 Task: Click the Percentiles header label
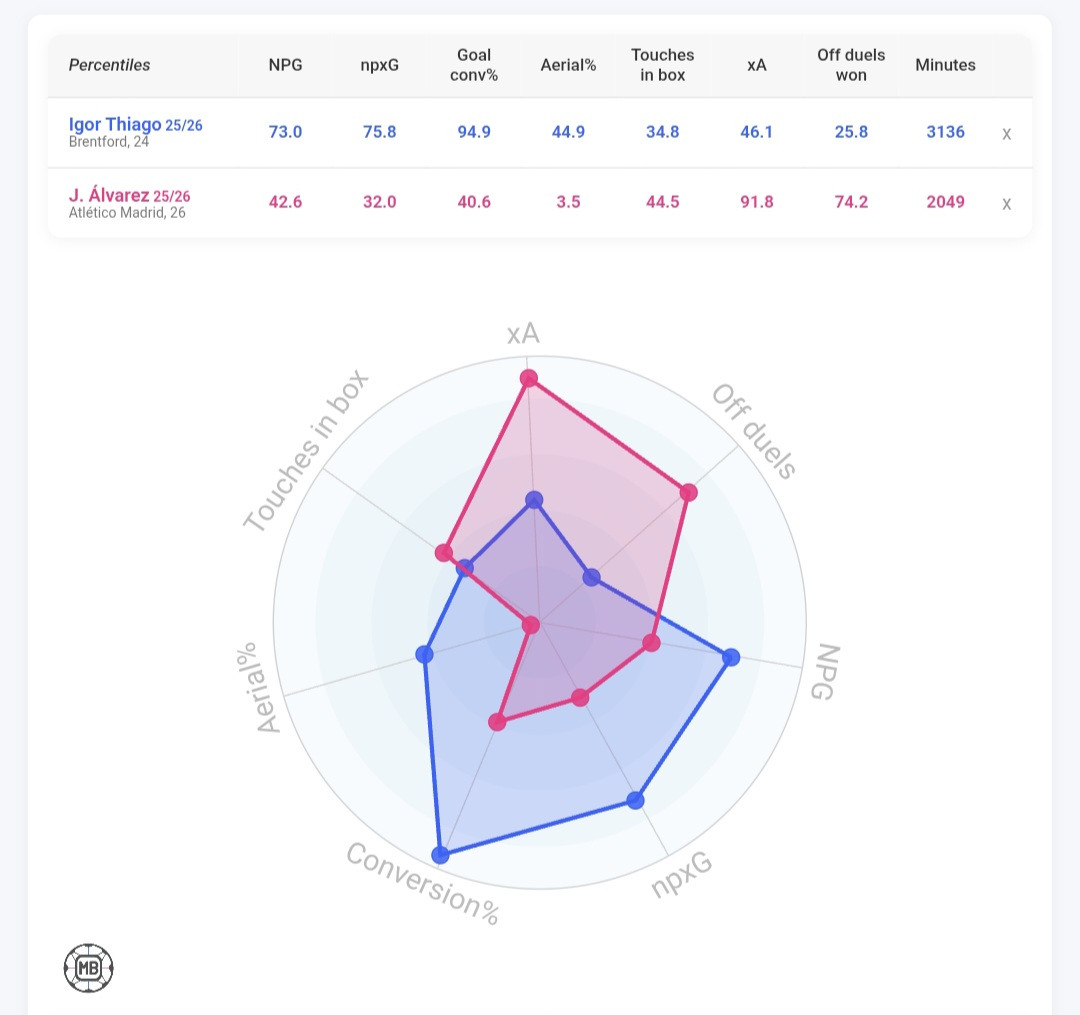tap(109, 65)
